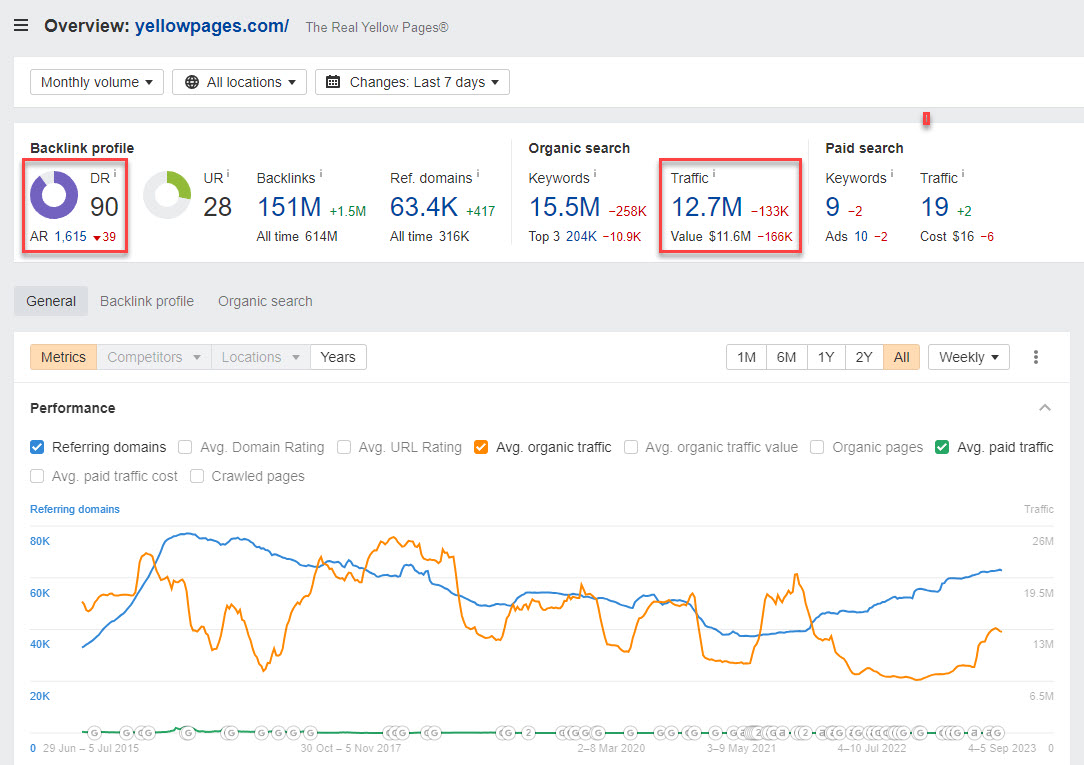Click the Backlinks info icon
The height and width of the screenshot is (765, 1084).
point(321,173)
